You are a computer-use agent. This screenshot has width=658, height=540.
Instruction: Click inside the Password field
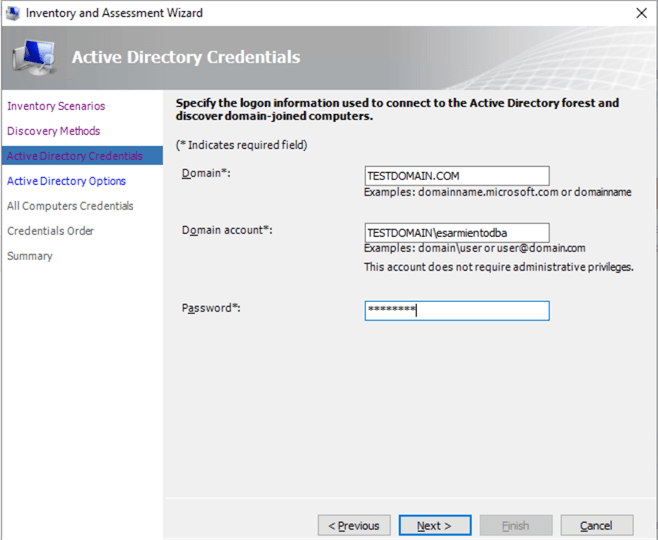tap(457, 311)
